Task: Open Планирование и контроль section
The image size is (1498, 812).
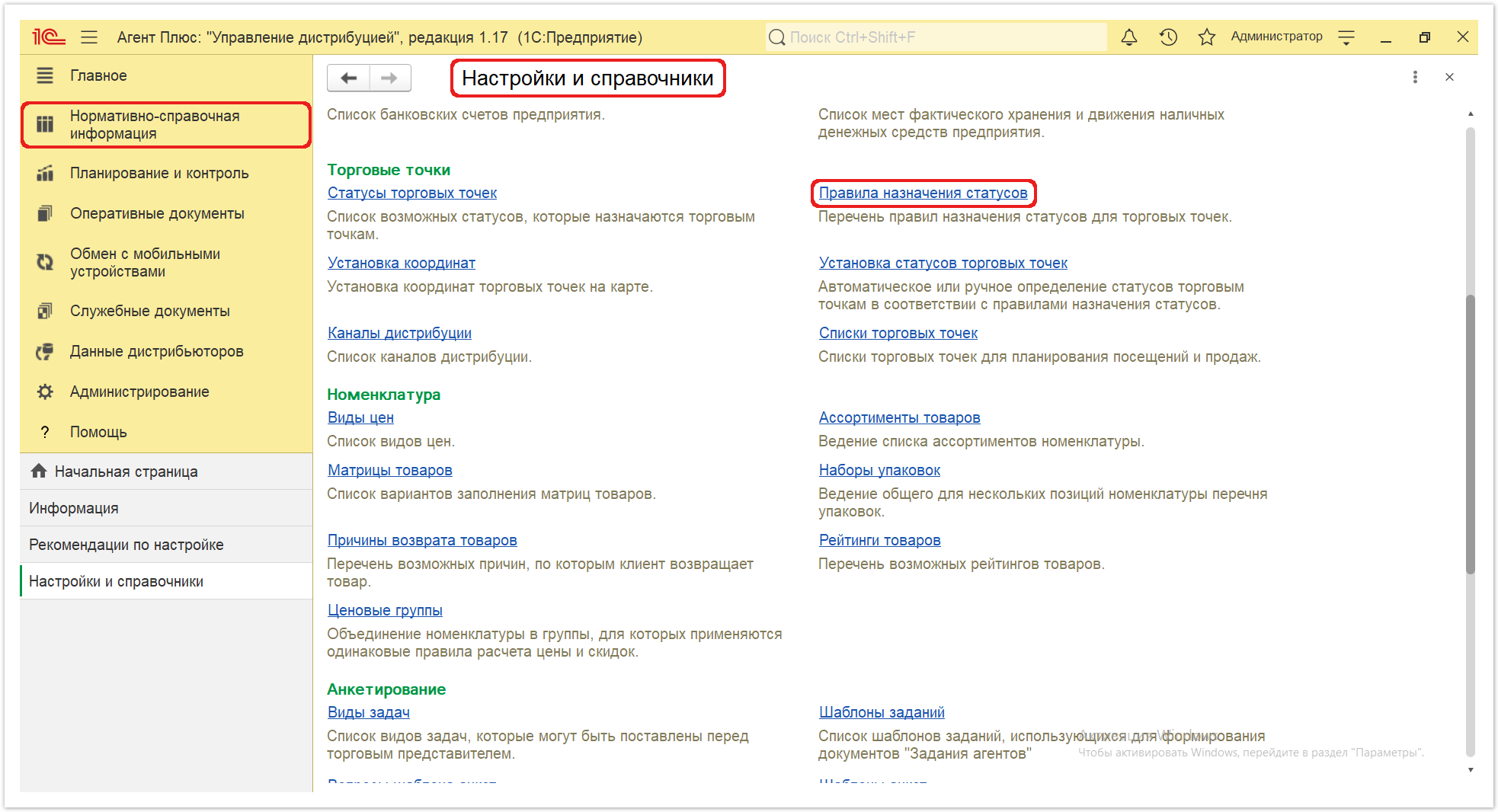Action: point(166,173)
